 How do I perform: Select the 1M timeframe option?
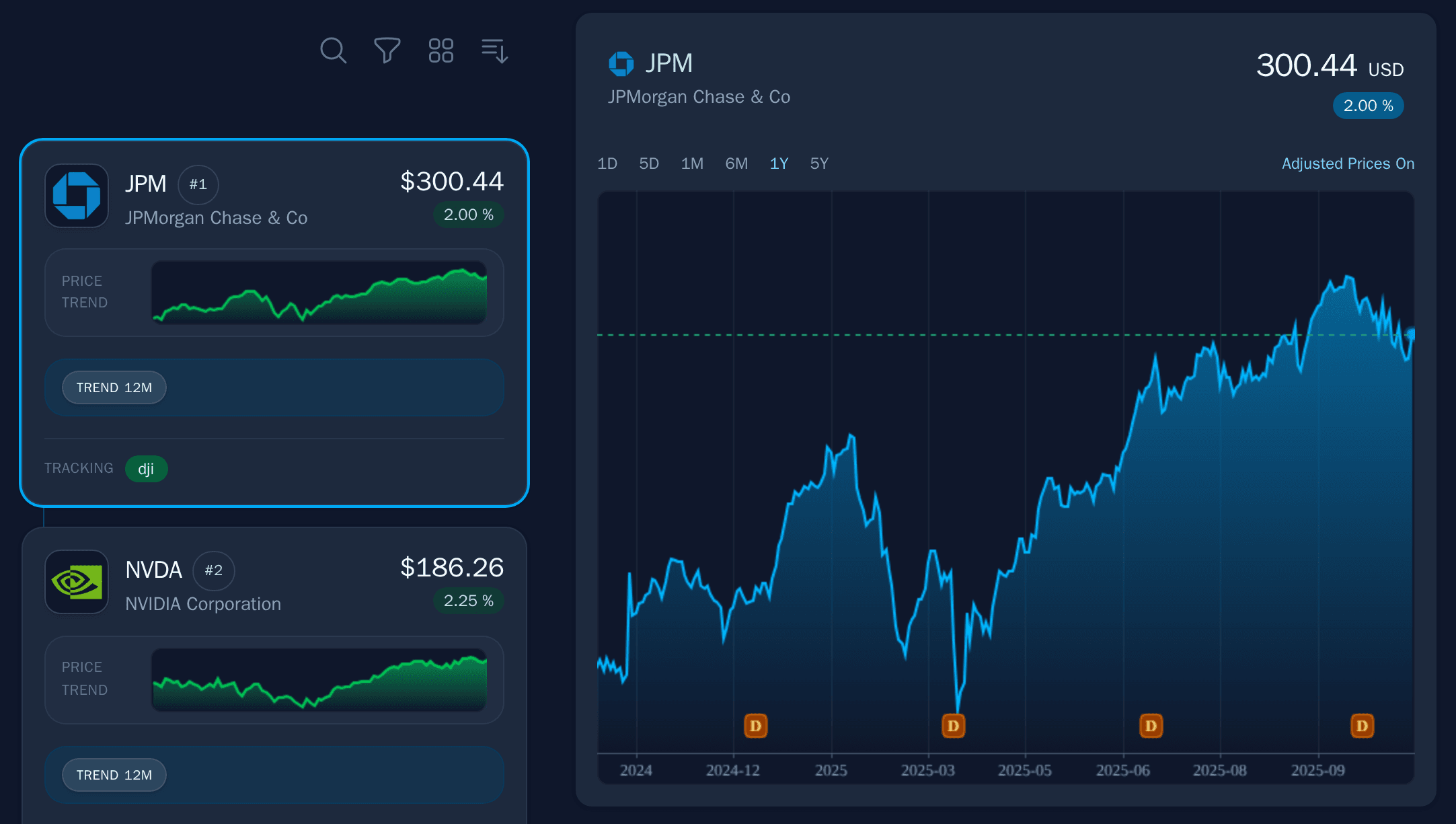[x=692, y=163]
